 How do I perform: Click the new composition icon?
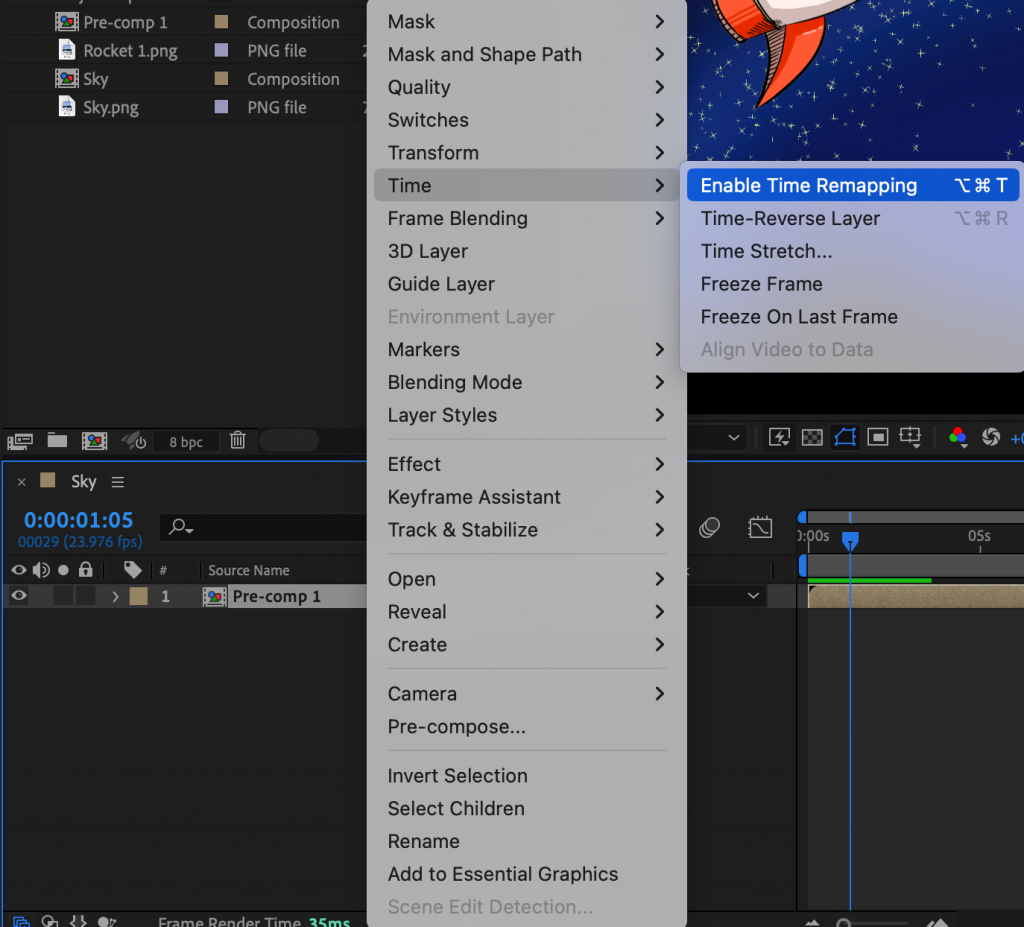[x=94, y=441]
